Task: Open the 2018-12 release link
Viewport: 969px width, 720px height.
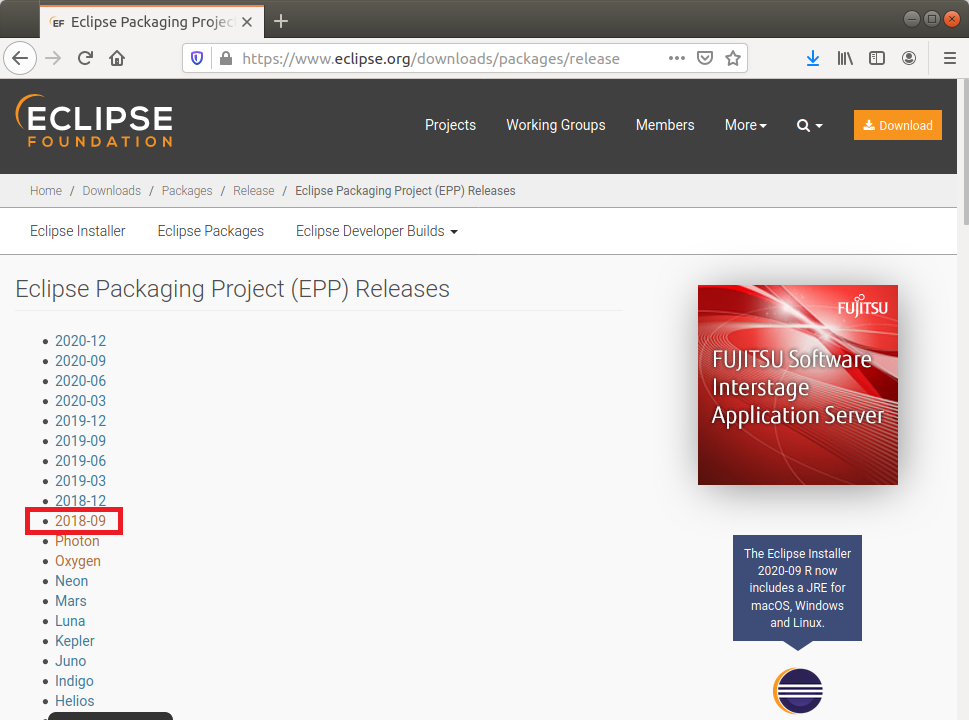Action: [80, 501]
